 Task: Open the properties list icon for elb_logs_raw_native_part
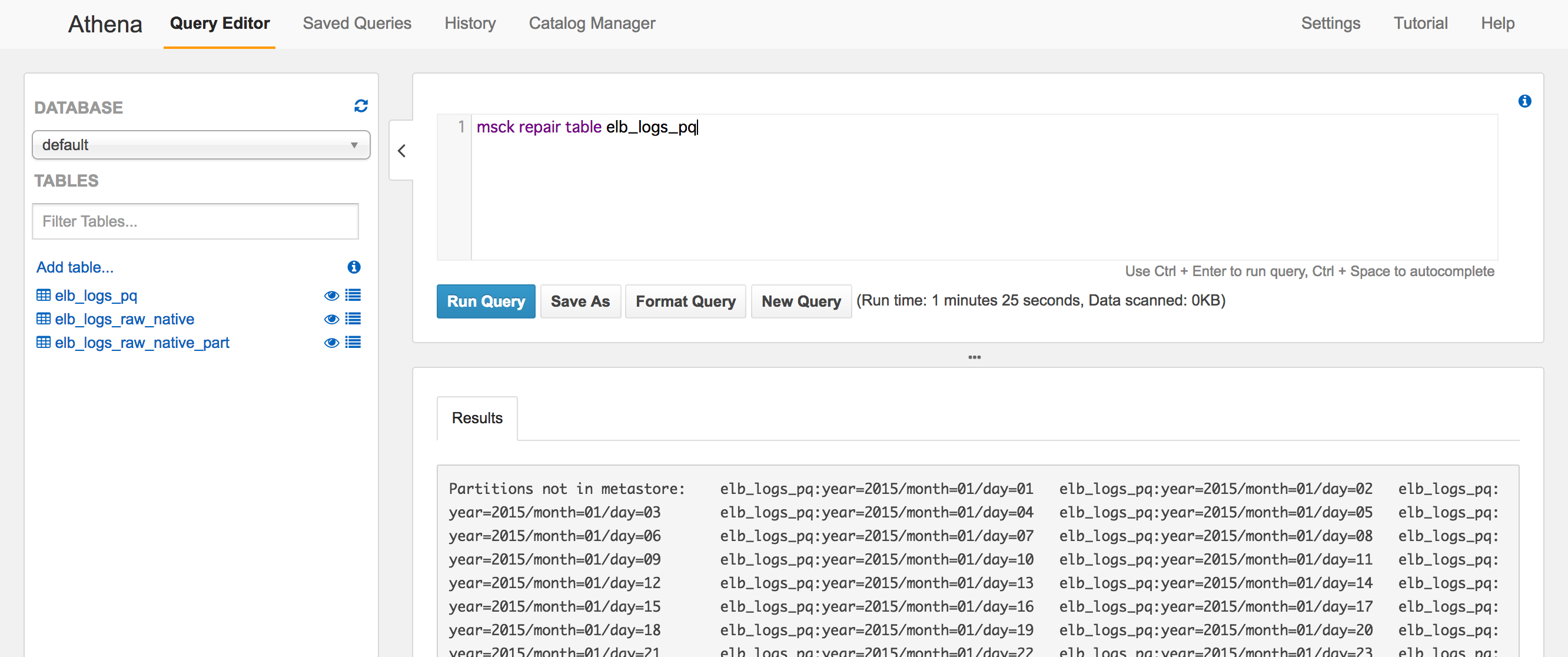353,342
